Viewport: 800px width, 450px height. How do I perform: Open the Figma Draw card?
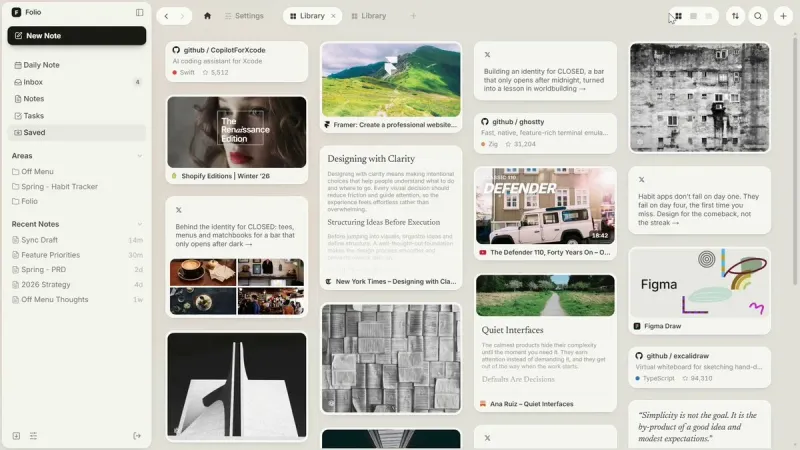pos(699,291)
